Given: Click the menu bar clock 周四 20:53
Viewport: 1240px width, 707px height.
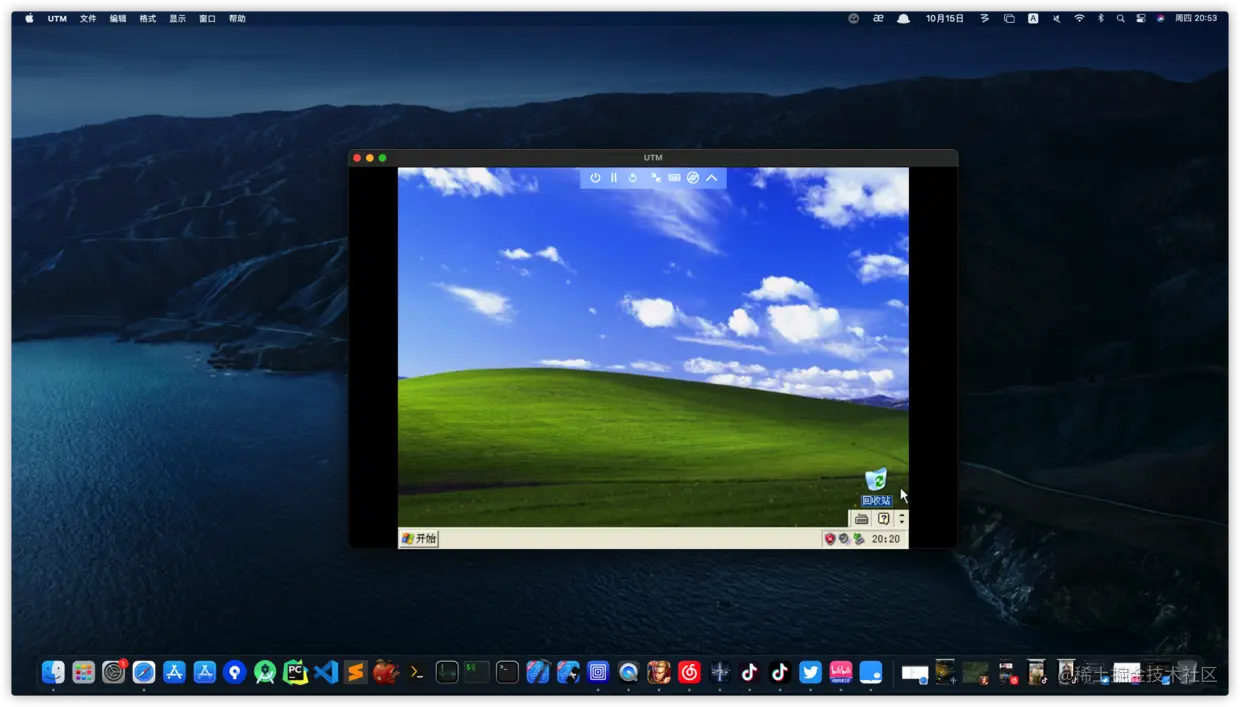Looking at the screenshot, I should (1196, 18).
